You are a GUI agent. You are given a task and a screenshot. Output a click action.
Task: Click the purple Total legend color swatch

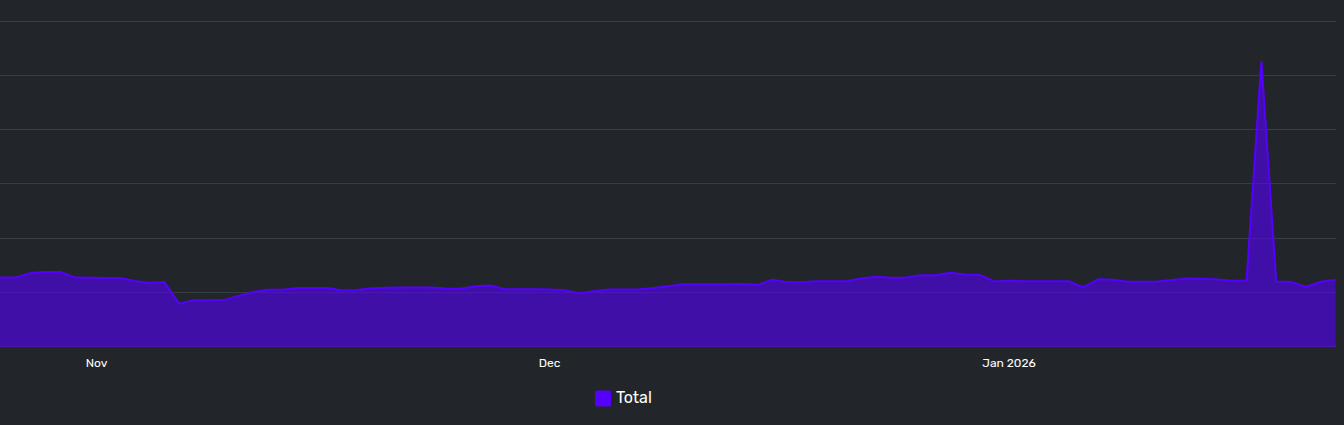click(x=603, y=398)
